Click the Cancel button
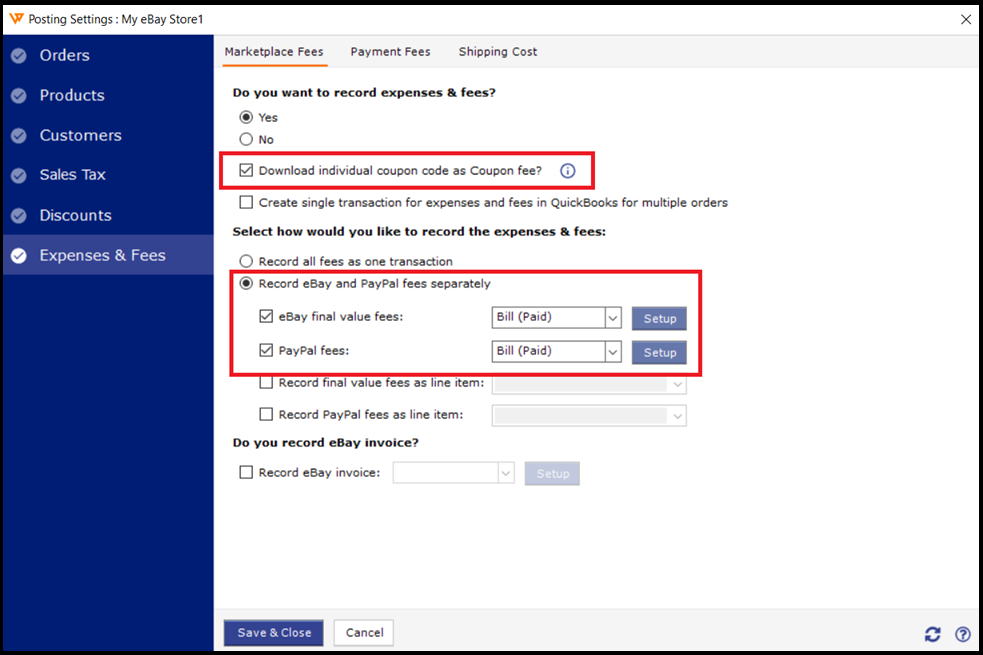Screen dimensions: 983x655 pyautogui.click(x=364, y=633)
